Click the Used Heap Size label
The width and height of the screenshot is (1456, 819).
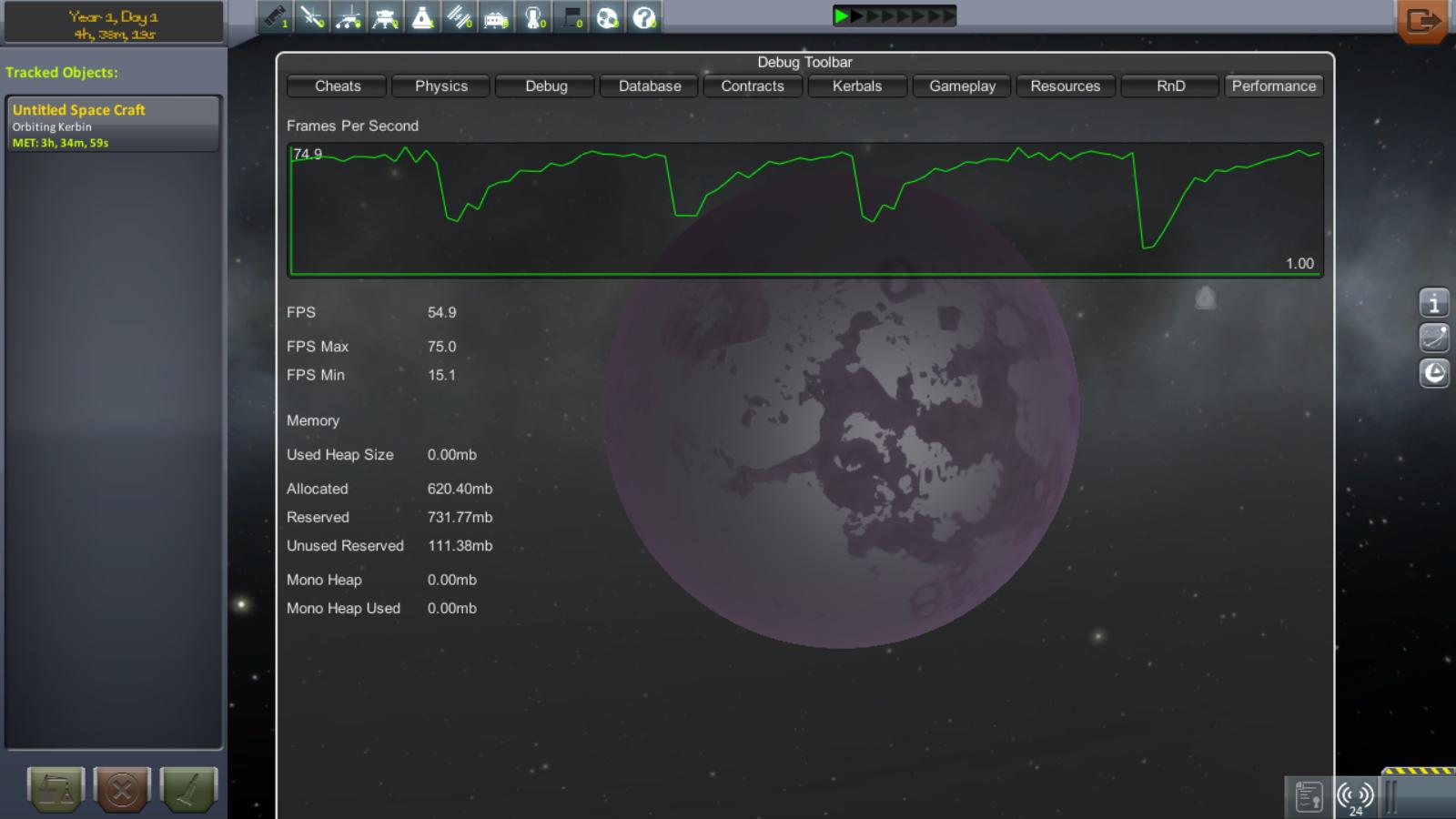pos(340,455)
